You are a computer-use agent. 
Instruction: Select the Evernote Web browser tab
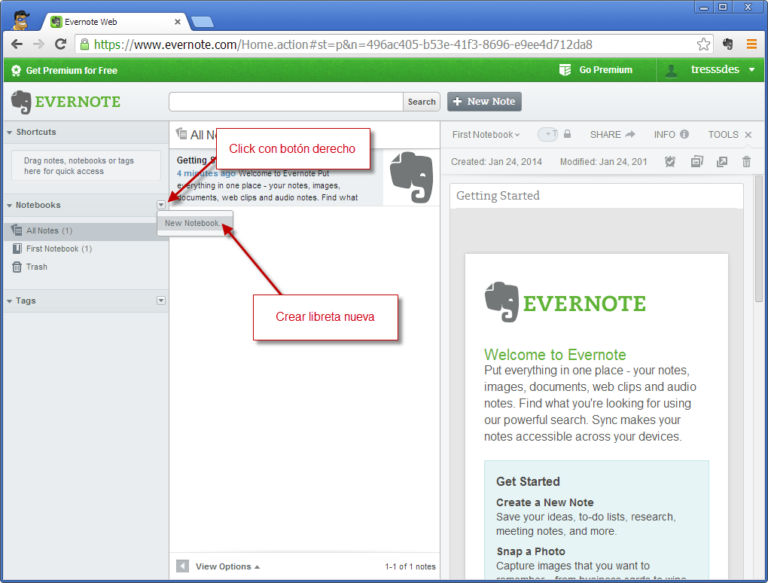(114, 22)
